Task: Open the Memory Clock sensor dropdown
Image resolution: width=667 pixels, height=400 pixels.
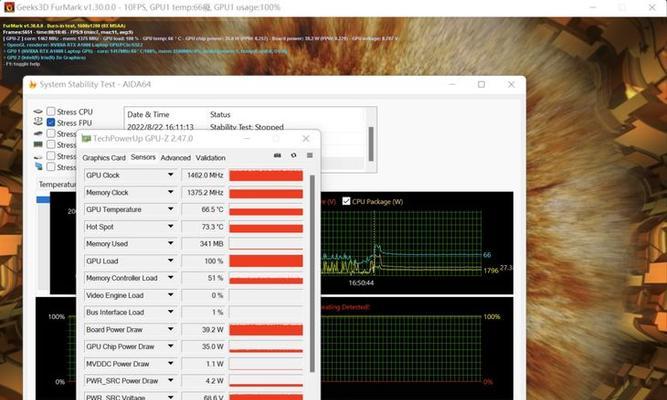Action: click(171, 192)
